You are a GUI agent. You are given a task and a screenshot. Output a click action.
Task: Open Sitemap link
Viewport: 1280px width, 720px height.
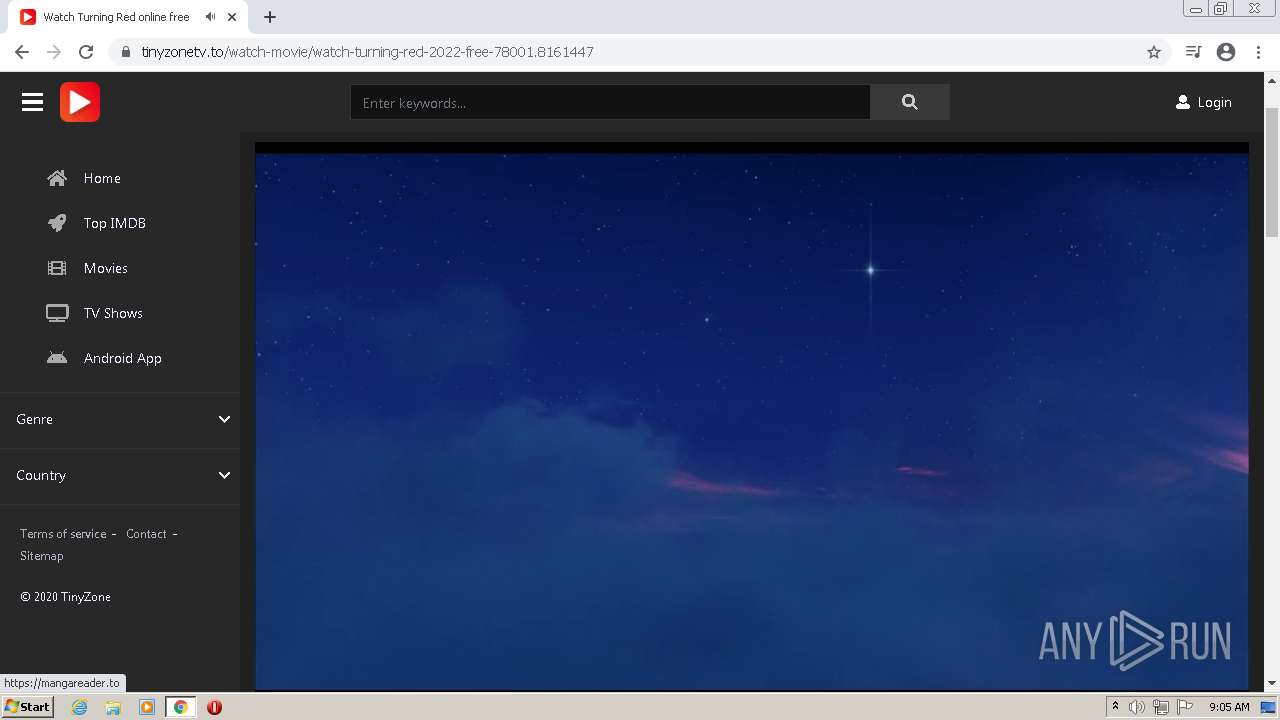41,556
